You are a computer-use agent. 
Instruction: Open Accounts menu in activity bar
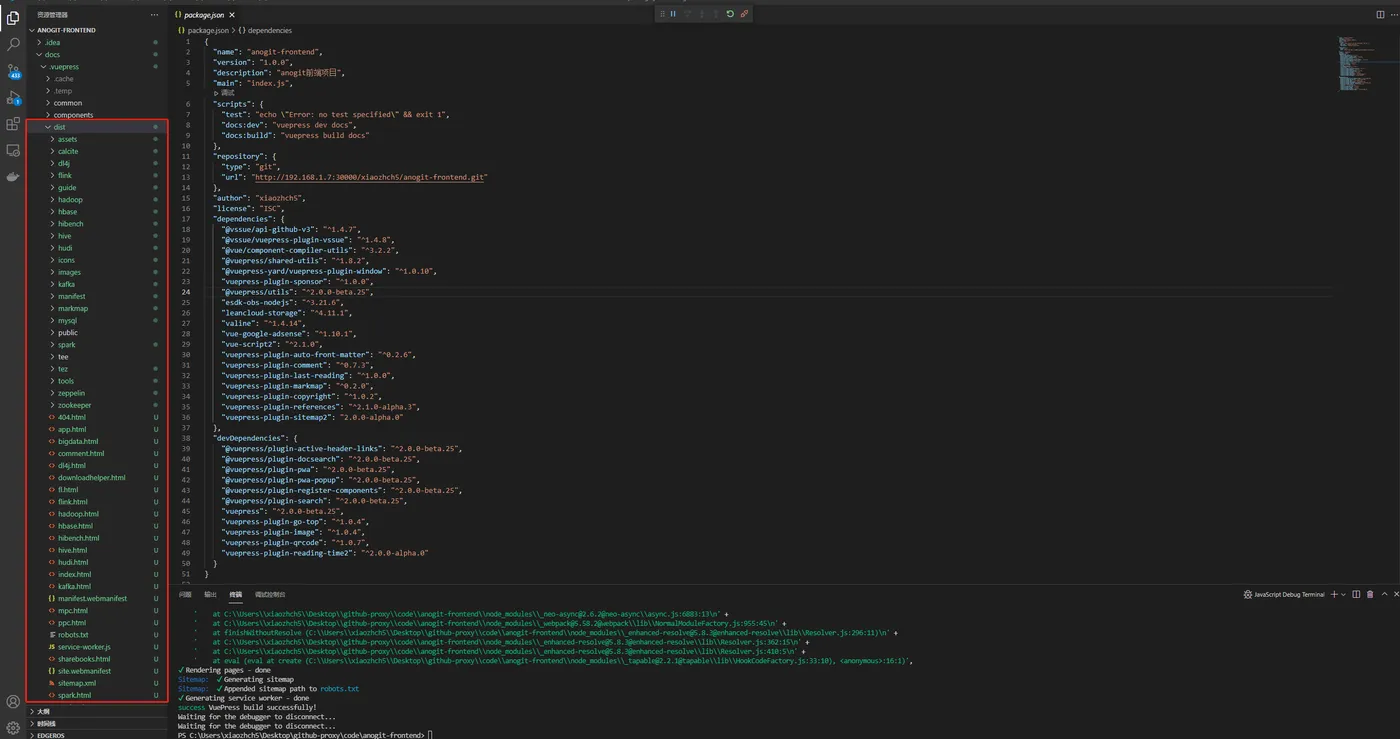(x=13, y=702)
